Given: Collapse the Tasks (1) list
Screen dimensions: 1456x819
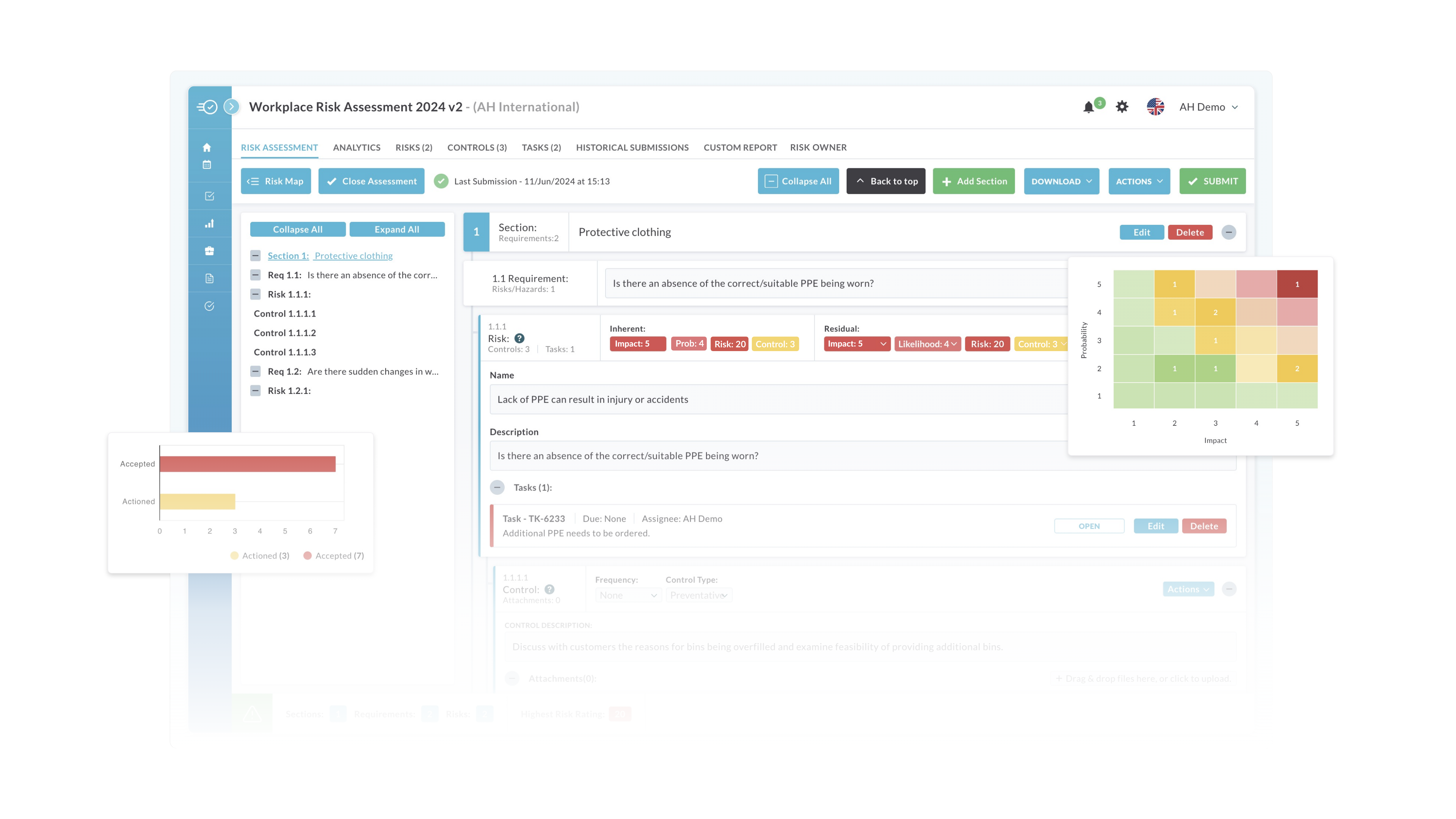Looking at the screenshot, I should (x=497, y=487).
